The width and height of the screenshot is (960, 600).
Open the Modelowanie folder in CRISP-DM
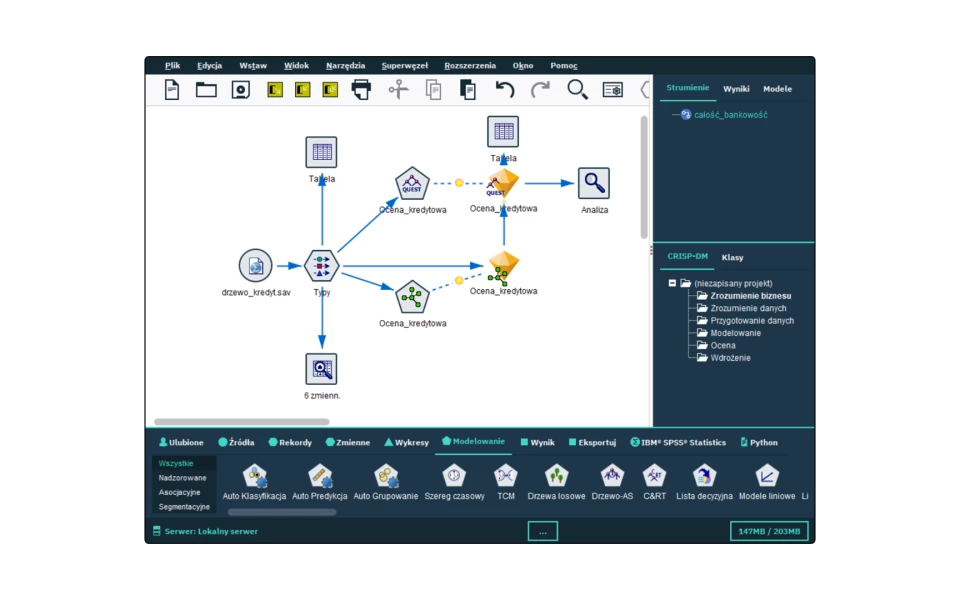(x=735, y=333)
